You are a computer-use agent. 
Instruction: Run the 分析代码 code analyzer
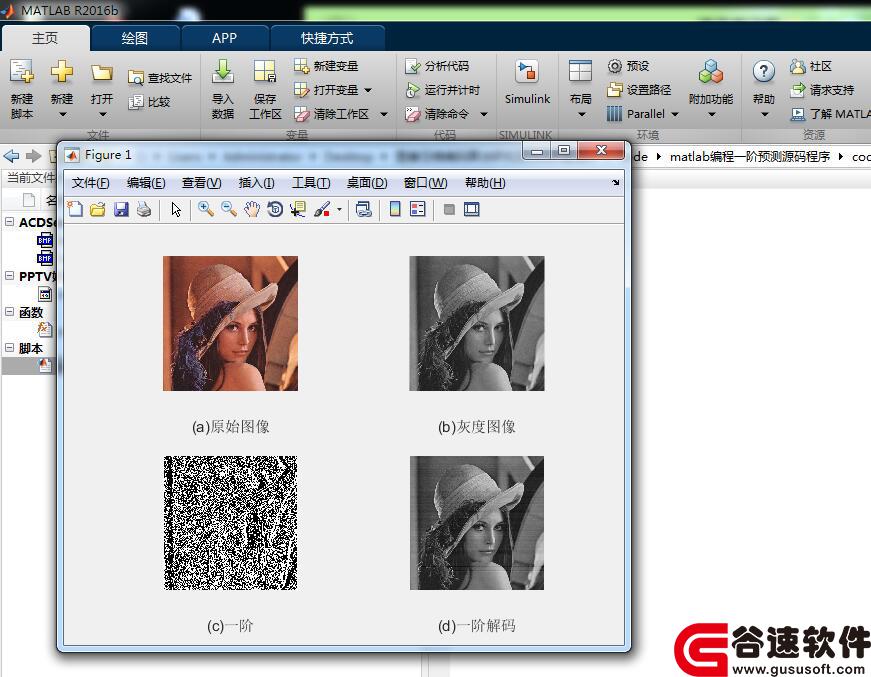tap(437, 66)
